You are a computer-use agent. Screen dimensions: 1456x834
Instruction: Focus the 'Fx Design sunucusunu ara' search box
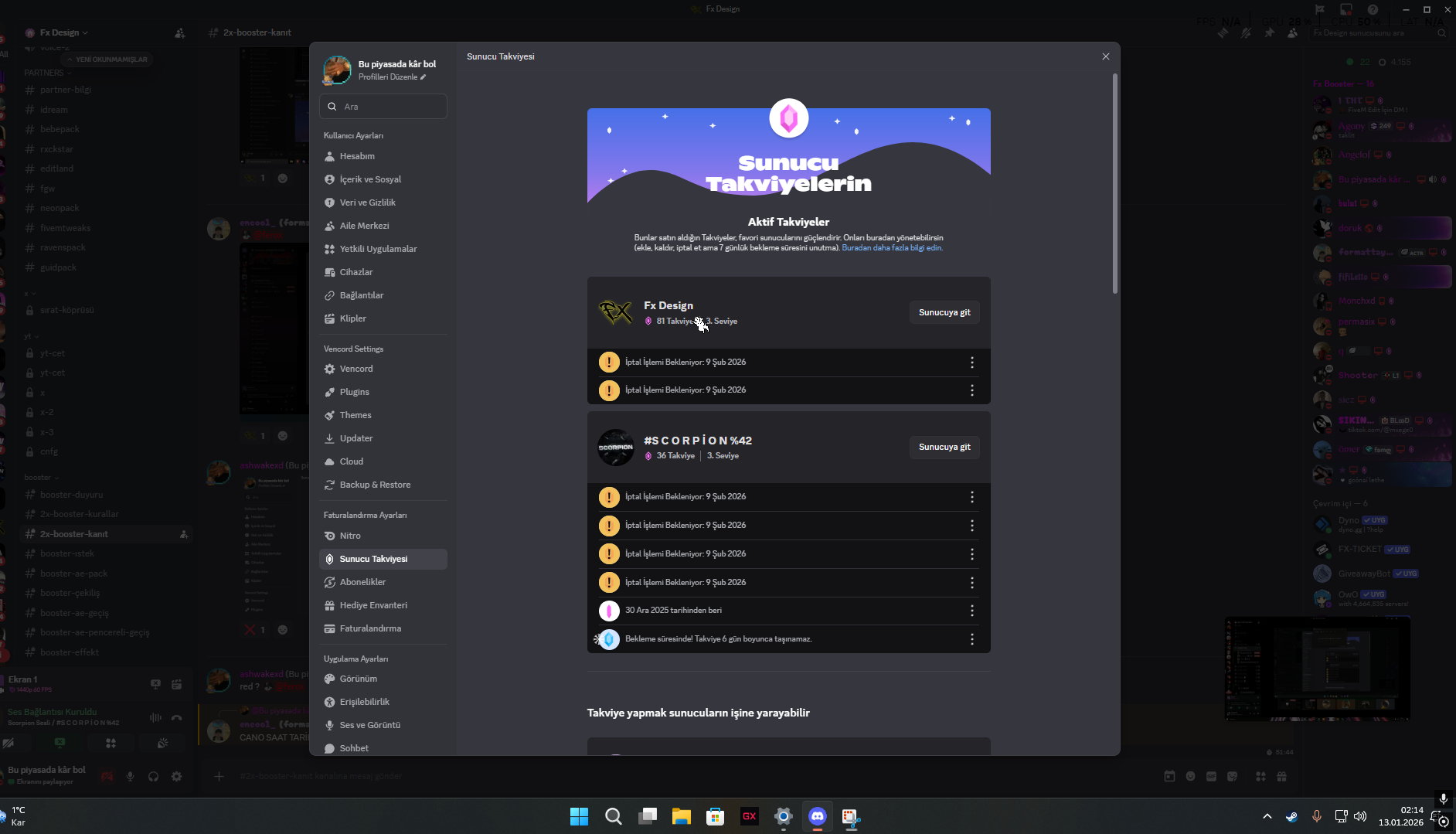[x=1379, y=33]
